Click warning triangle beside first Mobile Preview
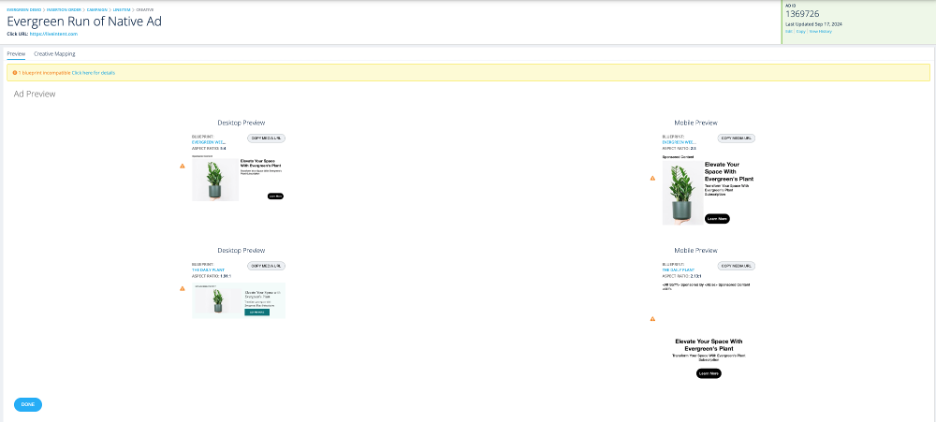936x422 pixels. click(x=652, y=178)
